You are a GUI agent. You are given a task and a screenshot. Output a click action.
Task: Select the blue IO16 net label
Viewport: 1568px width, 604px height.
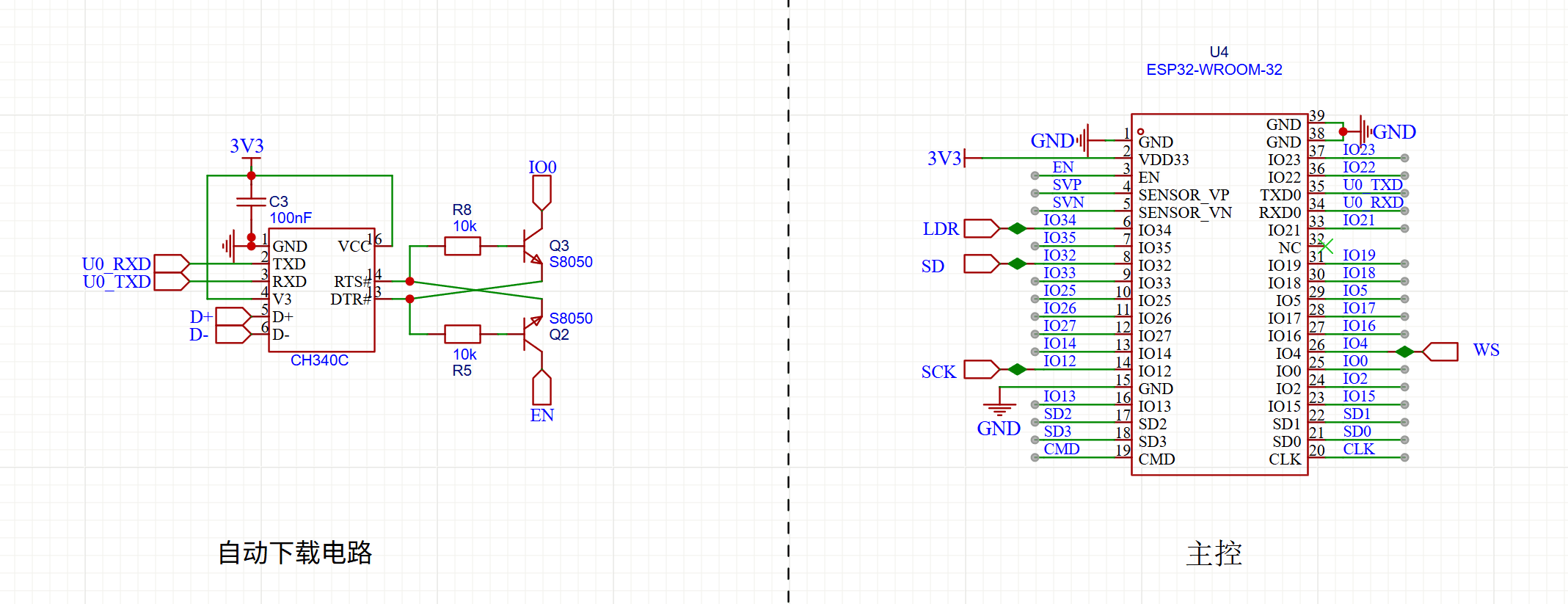point(1359,326)
